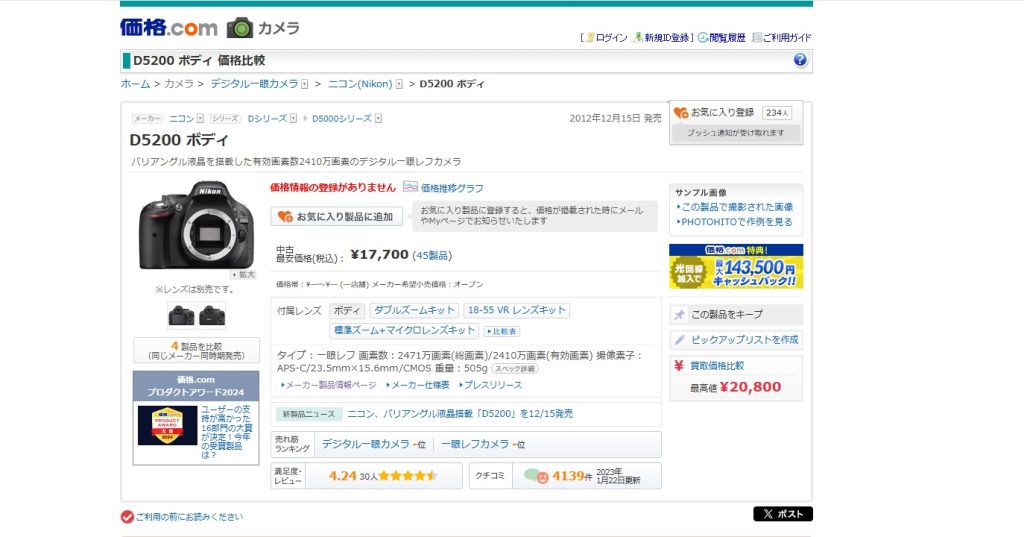Viewport: 1024px width, 537px height.
Task: Open PHOTOHITOで作例を見る link
Action: [735, 222]
